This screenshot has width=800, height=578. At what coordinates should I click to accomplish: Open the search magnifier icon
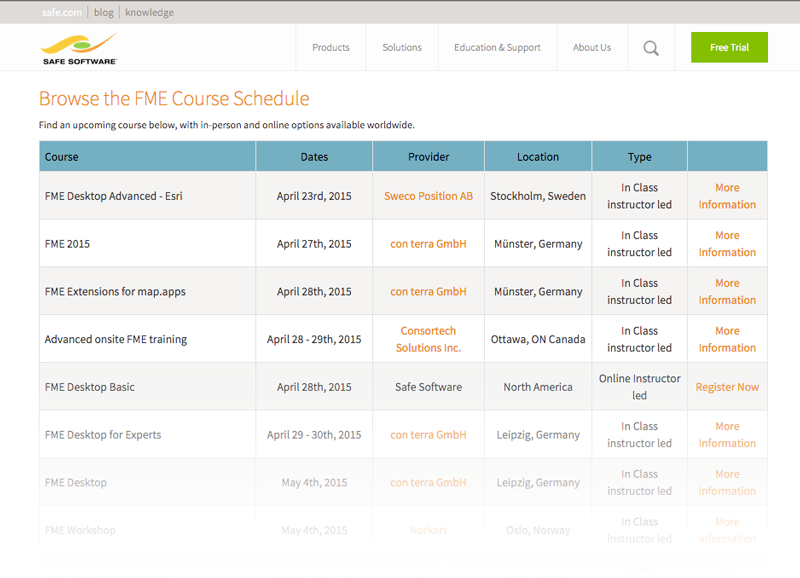(651, 48)
